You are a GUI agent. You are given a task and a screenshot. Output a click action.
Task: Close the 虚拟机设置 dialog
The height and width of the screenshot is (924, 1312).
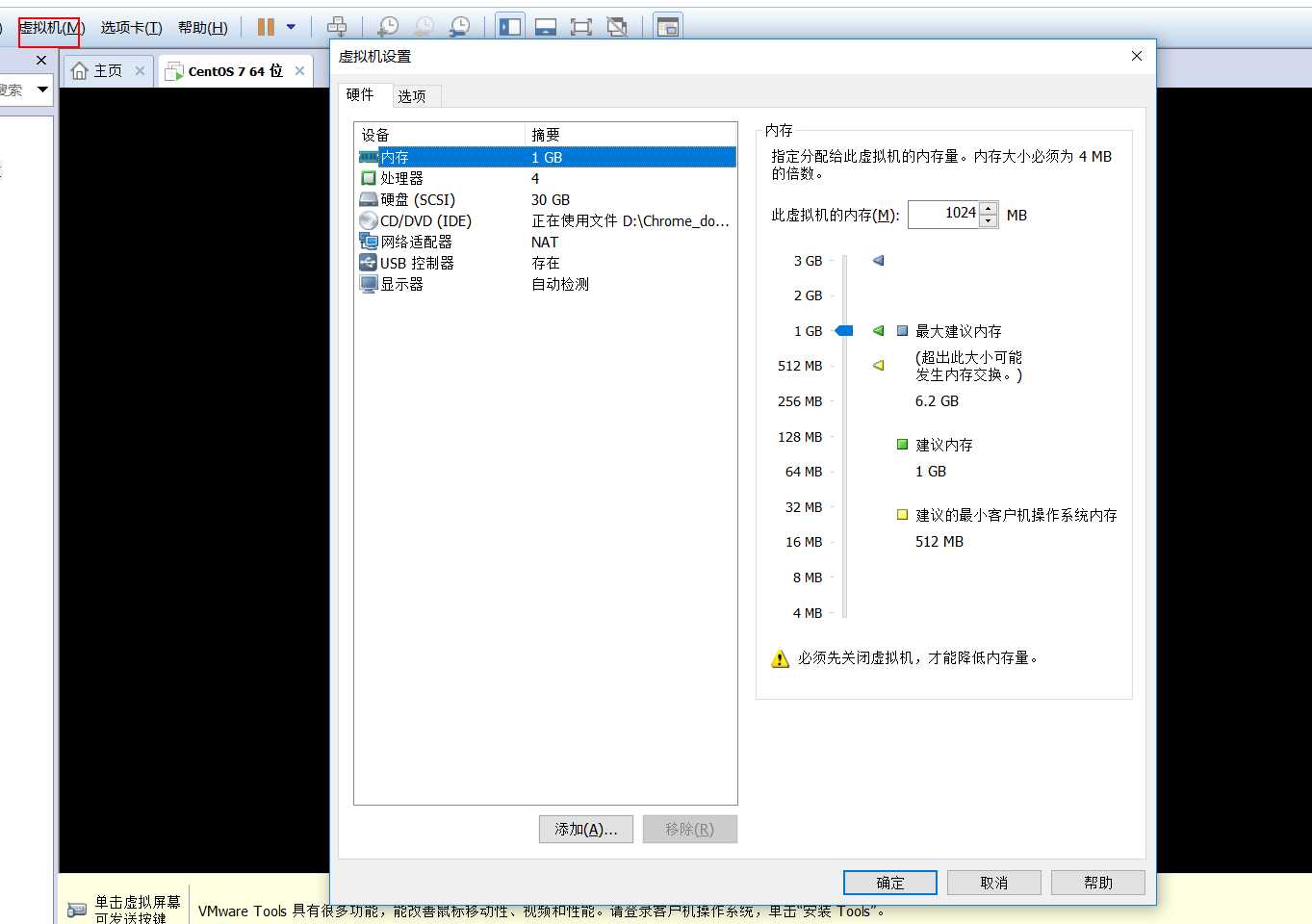pyautogui.click(x=1137, y=56)
